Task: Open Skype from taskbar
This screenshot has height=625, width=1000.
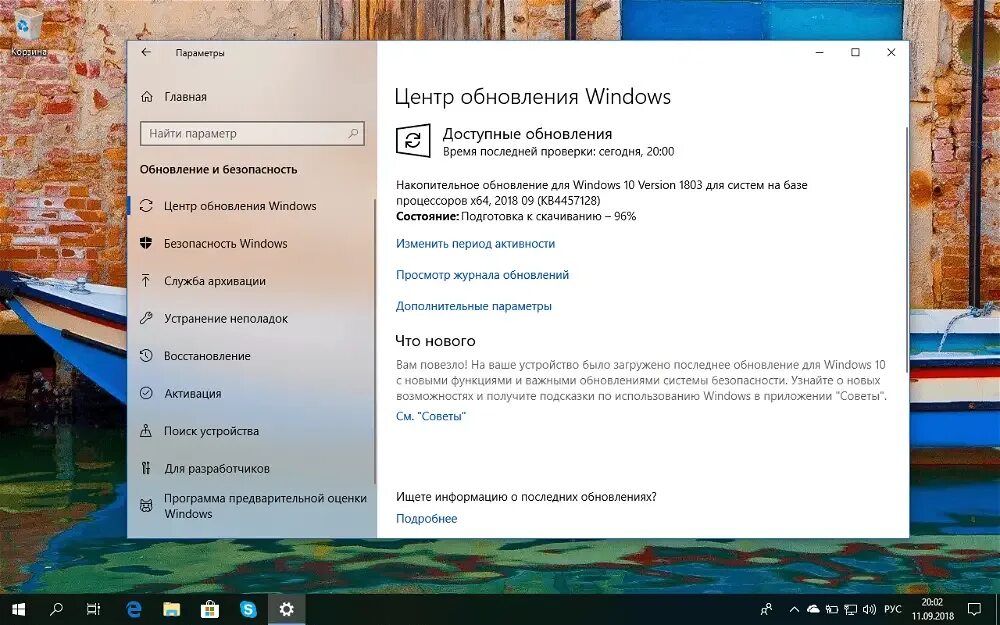Action: pos(248,609)
